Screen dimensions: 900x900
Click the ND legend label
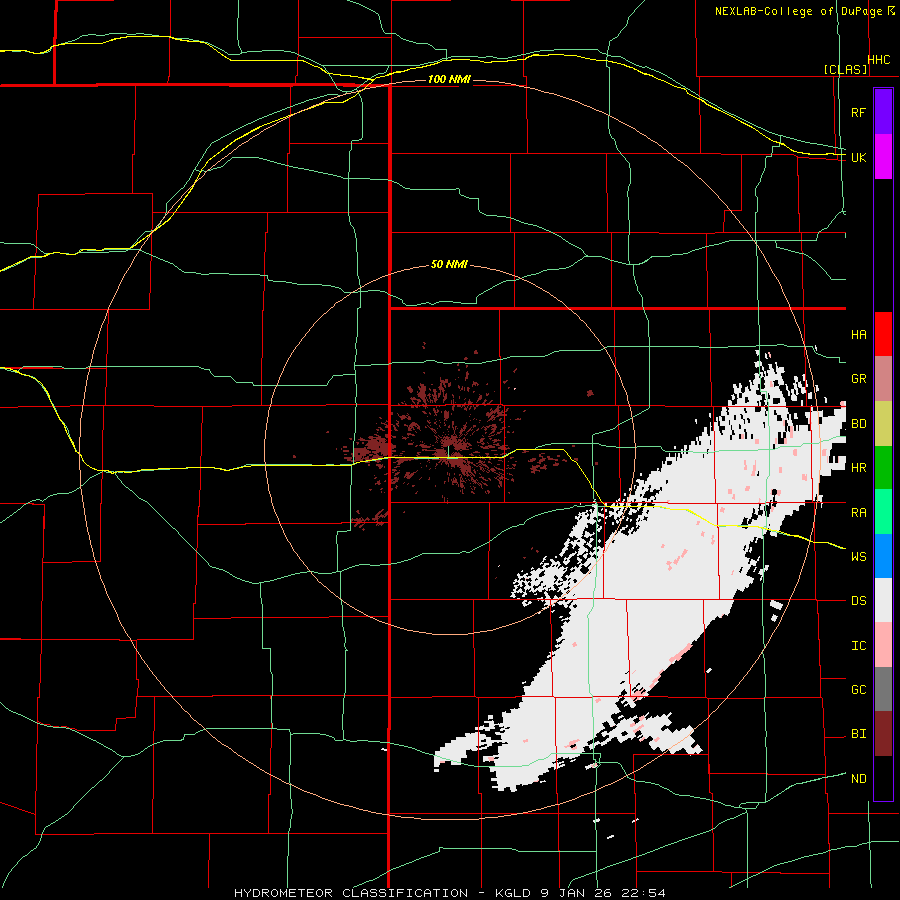[858, 779]
